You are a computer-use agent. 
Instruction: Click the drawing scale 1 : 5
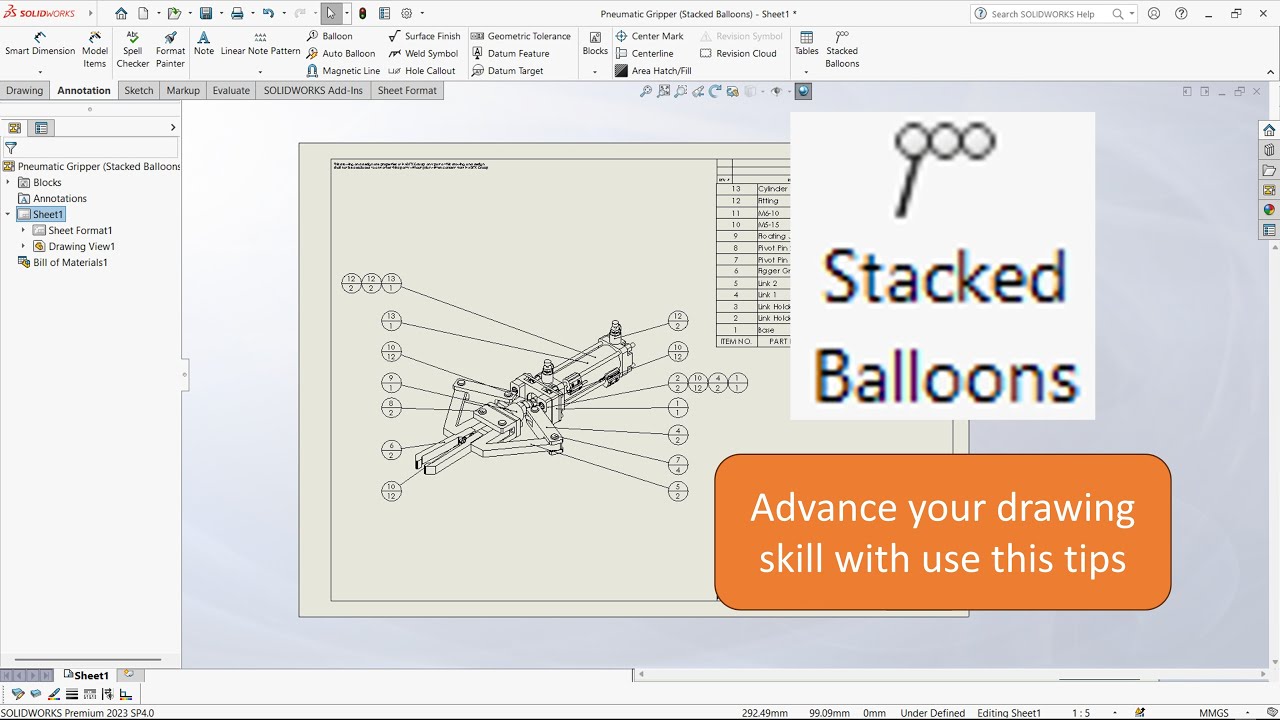tap(1081, 713)
